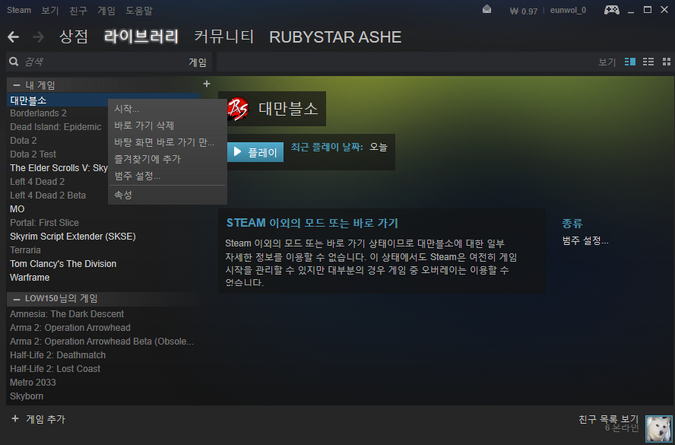
Task: Collapse the 내 게임 category
Action: [16, 85]
